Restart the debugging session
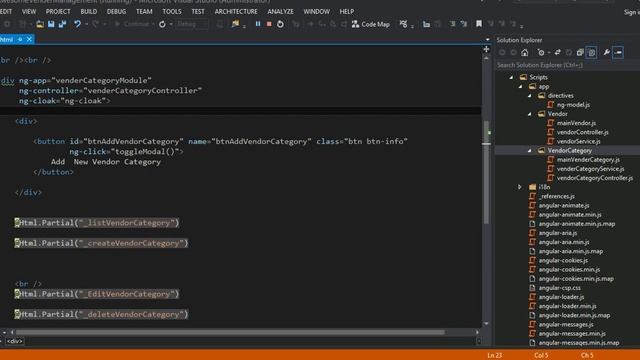This screenshot has width=640, height=360. click(280, 24)
